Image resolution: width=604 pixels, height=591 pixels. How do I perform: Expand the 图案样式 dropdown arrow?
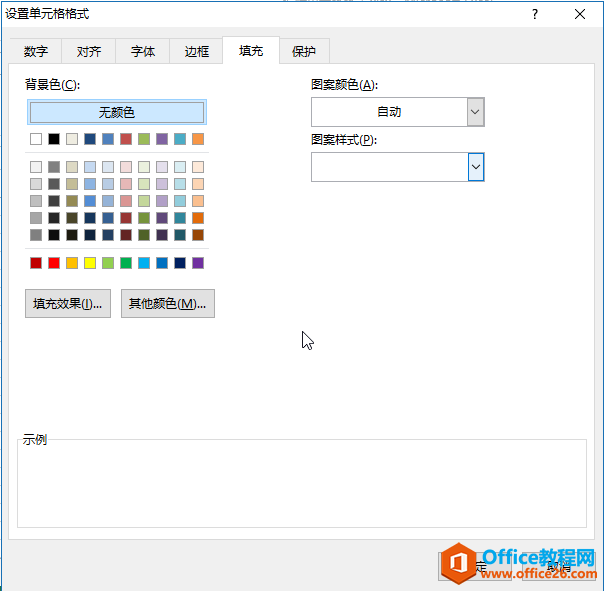click(x=476, y=167)
